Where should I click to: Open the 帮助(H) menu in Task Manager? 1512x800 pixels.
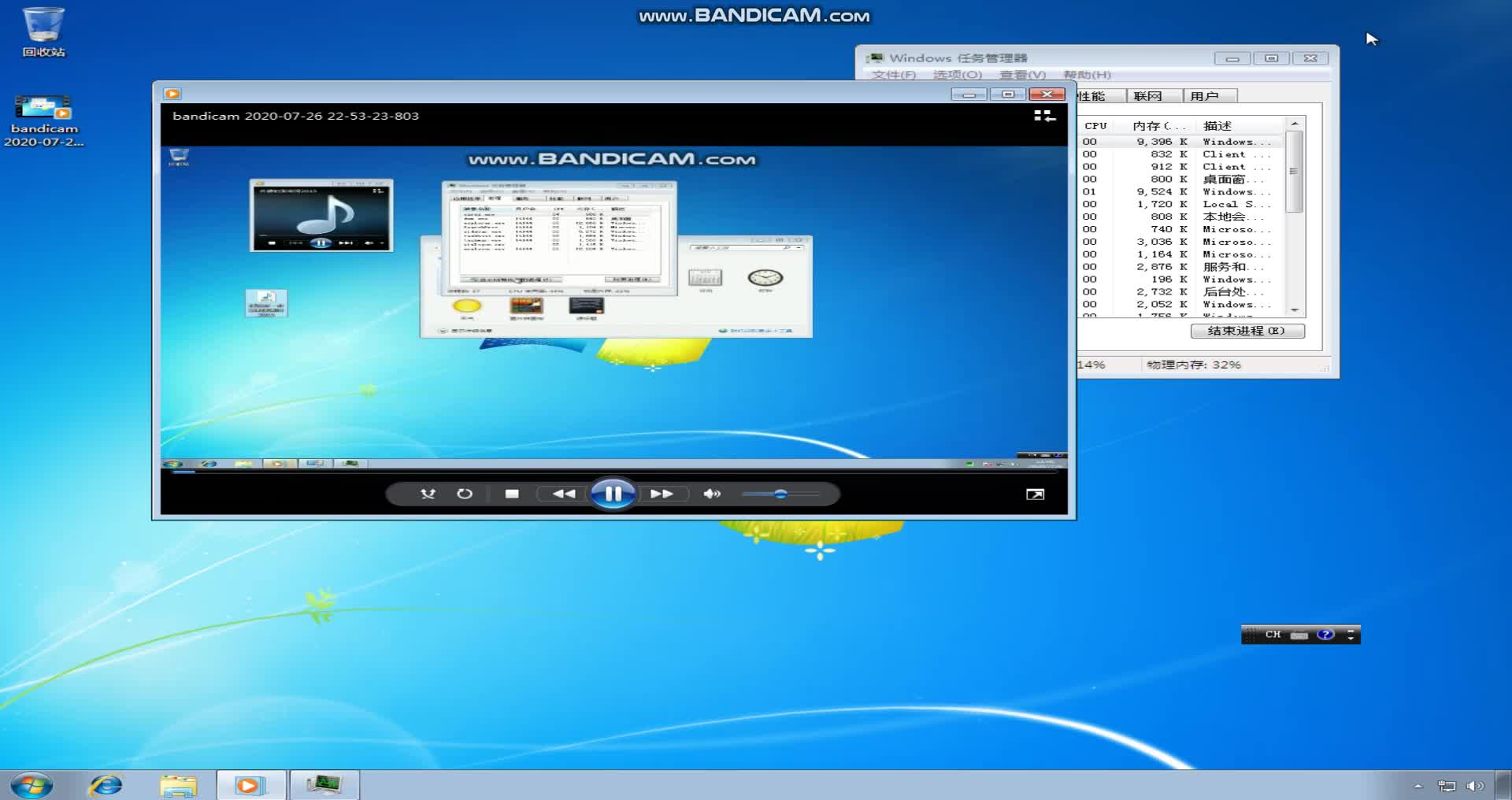pos(1087,75)
